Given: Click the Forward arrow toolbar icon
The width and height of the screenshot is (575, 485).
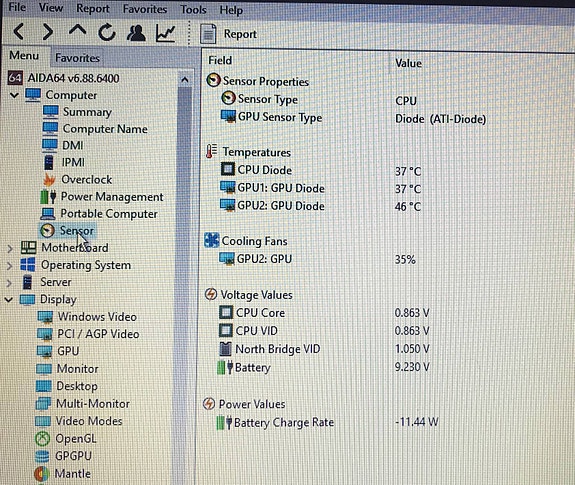Looking at the screenshot, I should pyautogui.click(x=48, y=32).
